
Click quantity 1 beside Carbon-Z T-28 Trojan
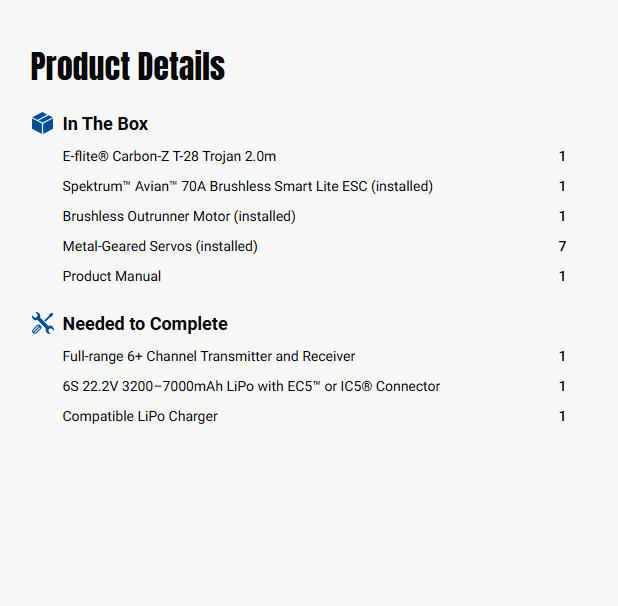(562, 156)
